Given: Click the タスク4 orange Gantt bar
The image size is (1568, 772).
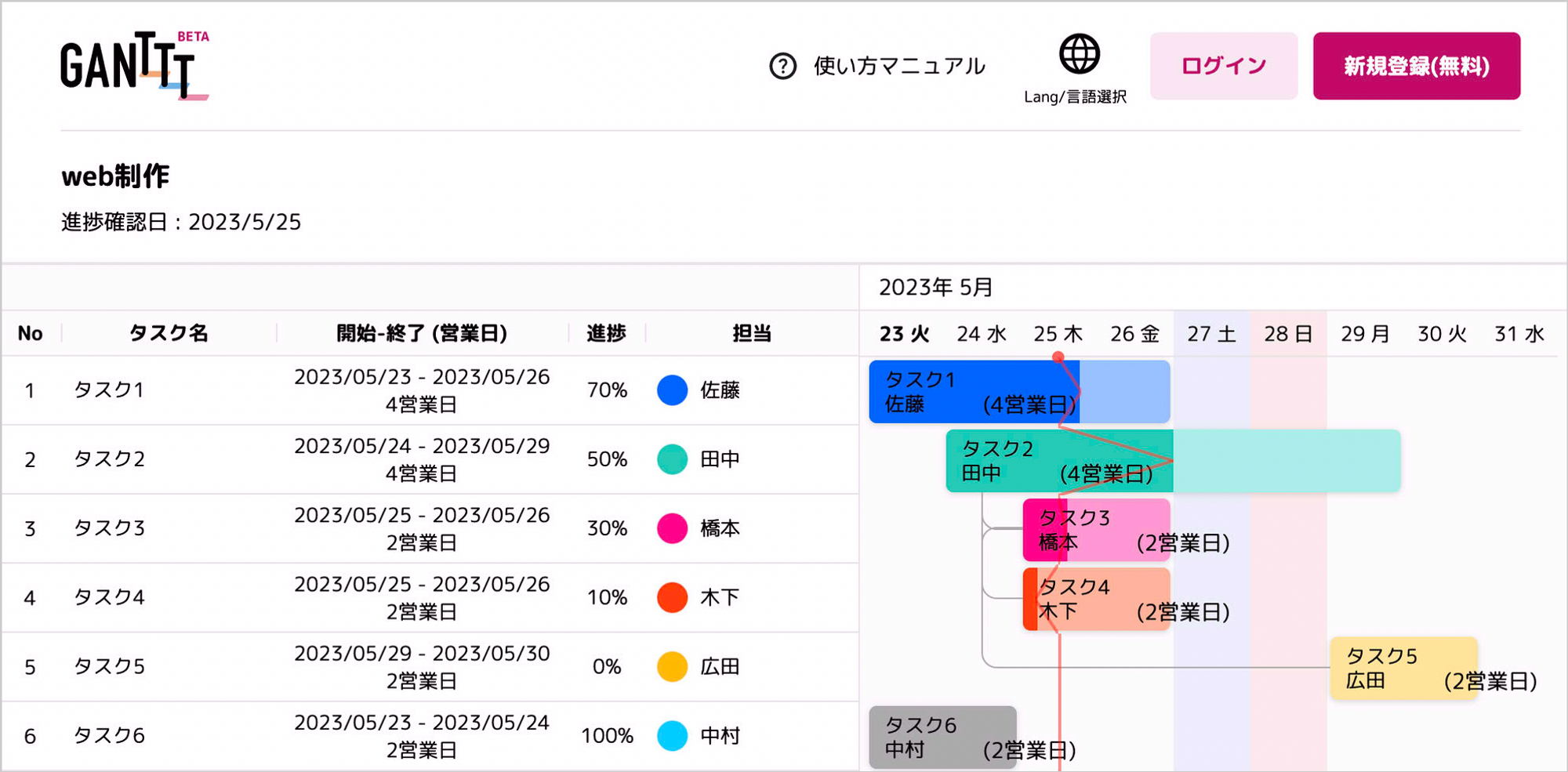Looking at the screenshot, I should 1096,599.
